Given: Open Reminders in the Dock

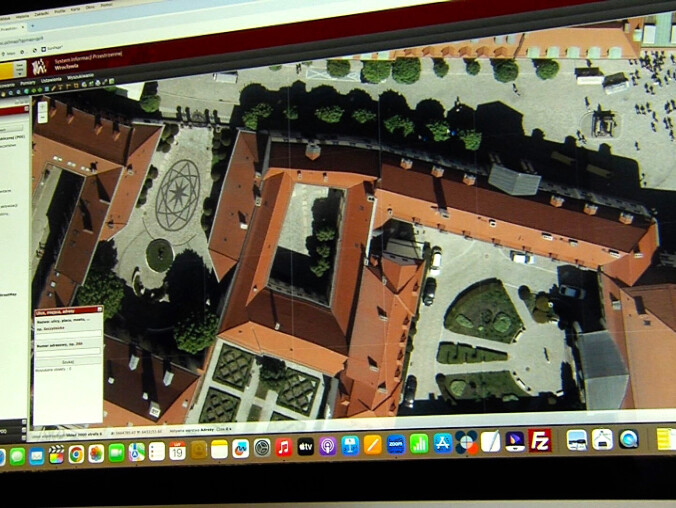Looking at the screenshot, I should 157,452.
